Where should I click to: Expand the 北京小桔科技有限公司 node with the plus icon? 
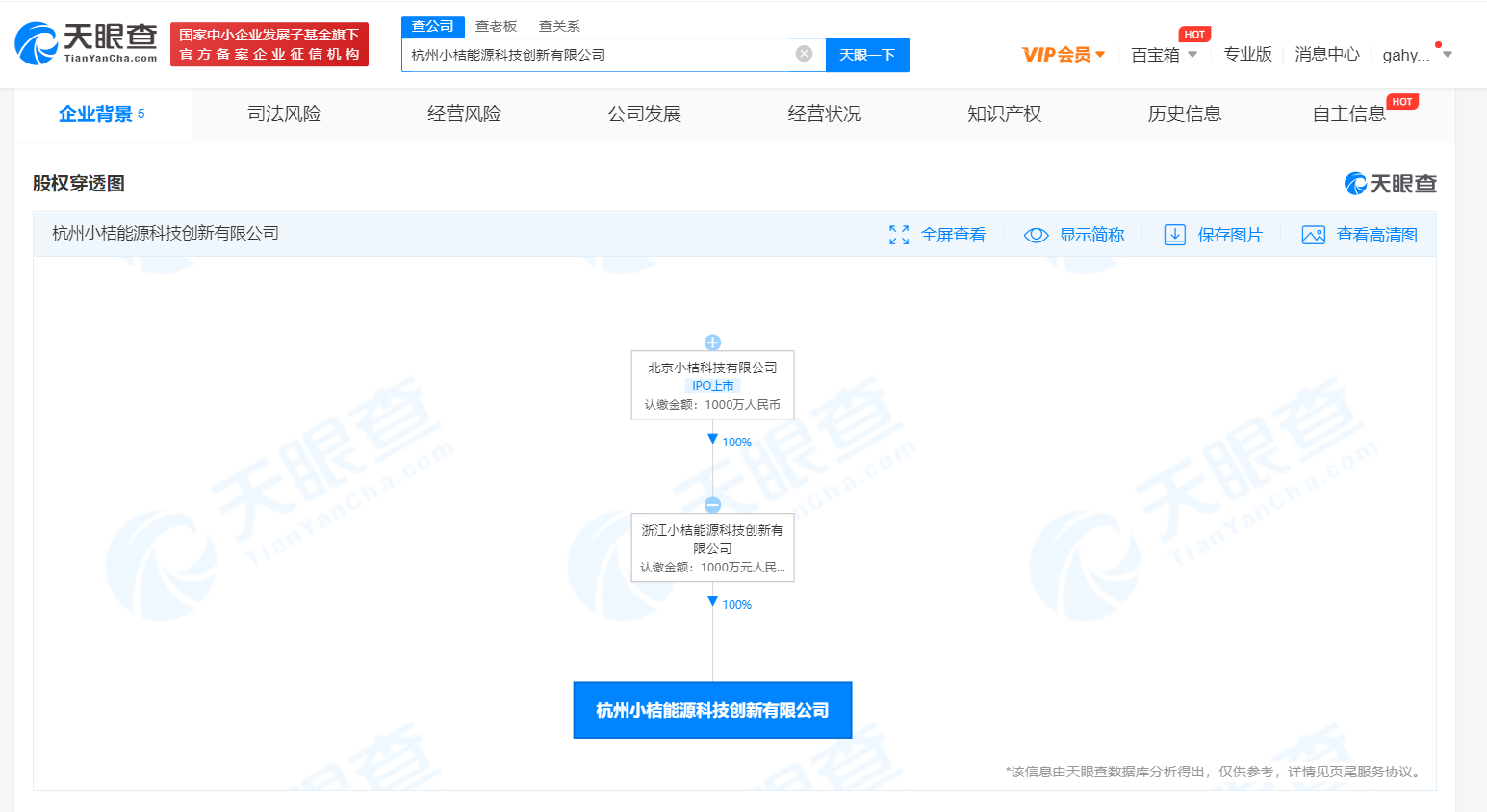(x=712, y=343)
